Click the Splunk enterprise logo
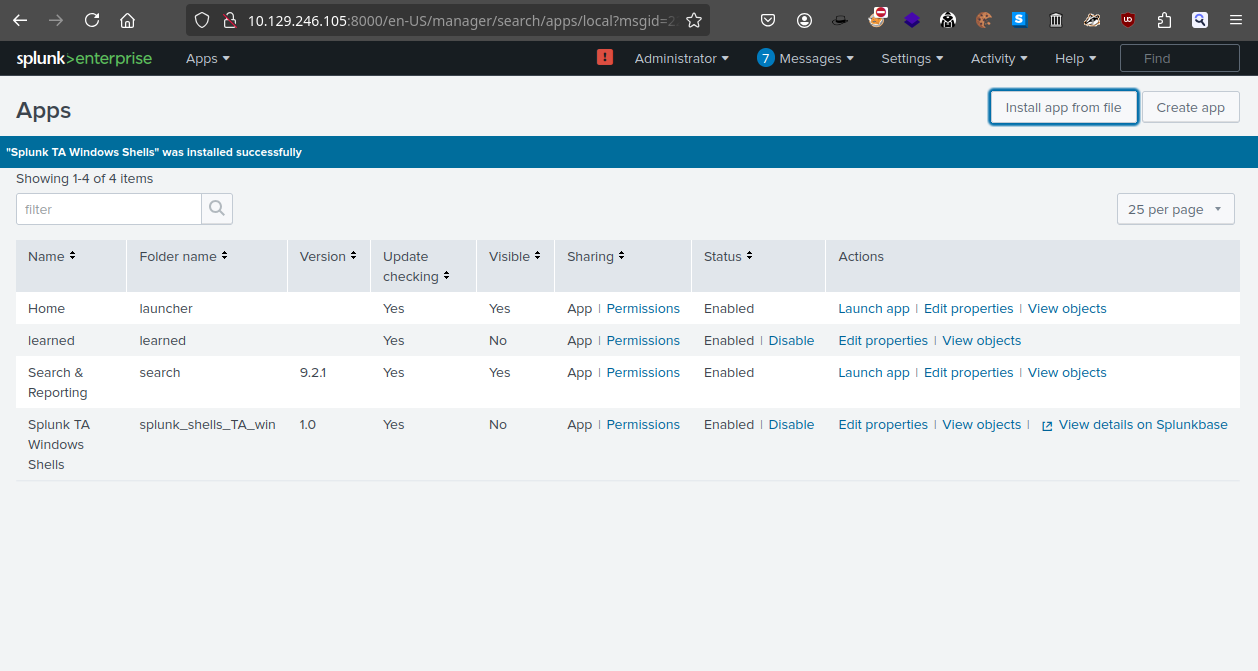Image resolution: width=1258 pixels, height=671 pixels. pos(84,58)
